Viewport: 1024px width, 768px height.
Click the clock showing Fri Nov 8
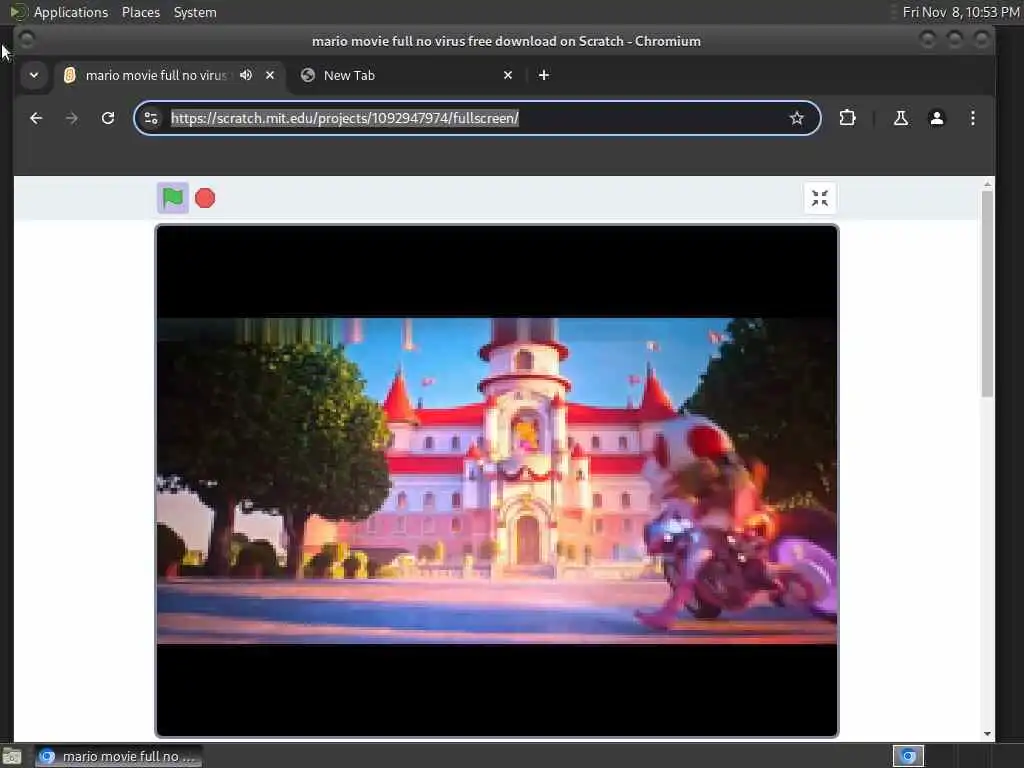tap(961, 12)
